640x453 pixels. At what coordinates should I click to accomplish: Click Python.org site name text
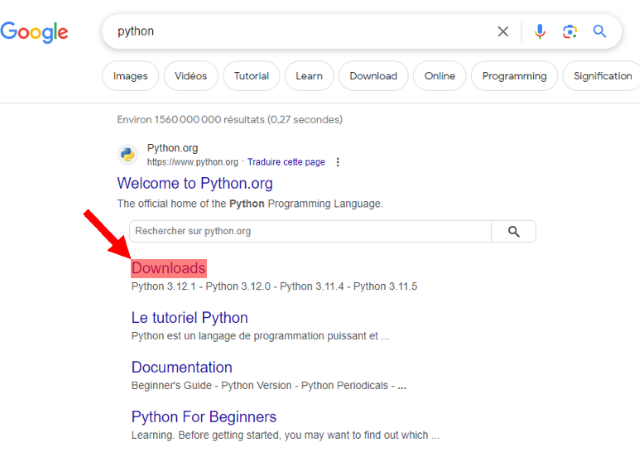tap(172, 148)
